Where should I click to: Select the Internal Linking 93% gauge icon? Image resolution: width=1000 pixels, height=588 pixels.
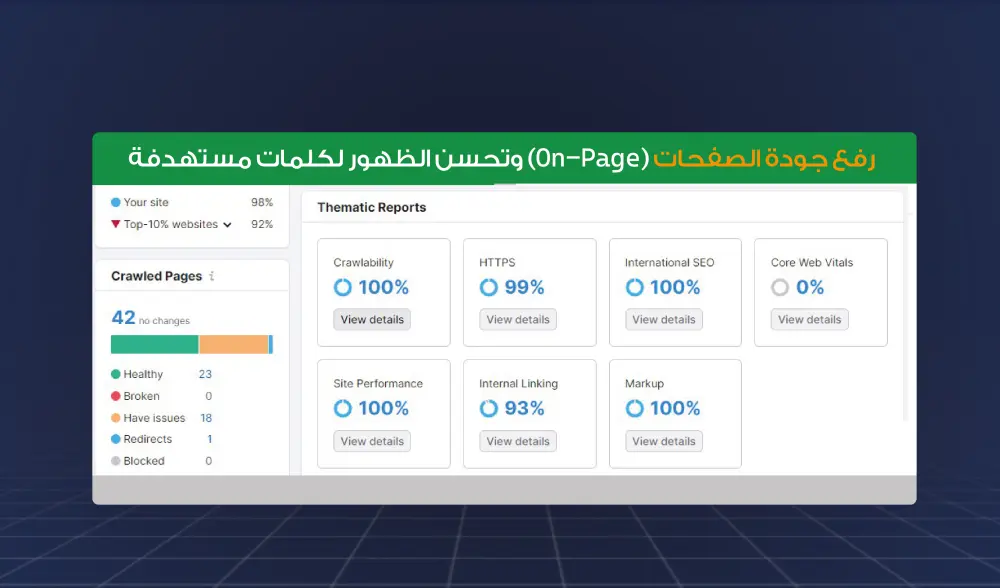tap(489, 408)
